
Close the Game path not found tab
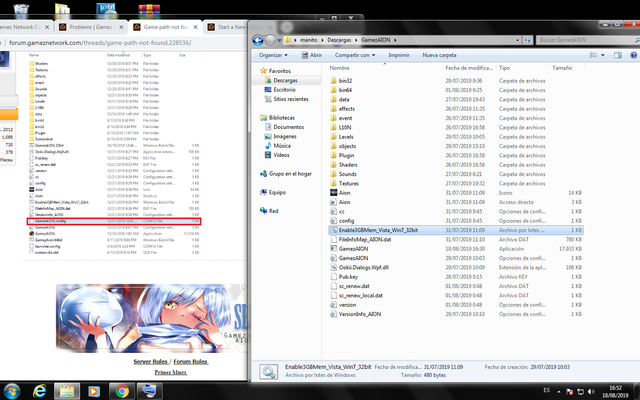196,27
